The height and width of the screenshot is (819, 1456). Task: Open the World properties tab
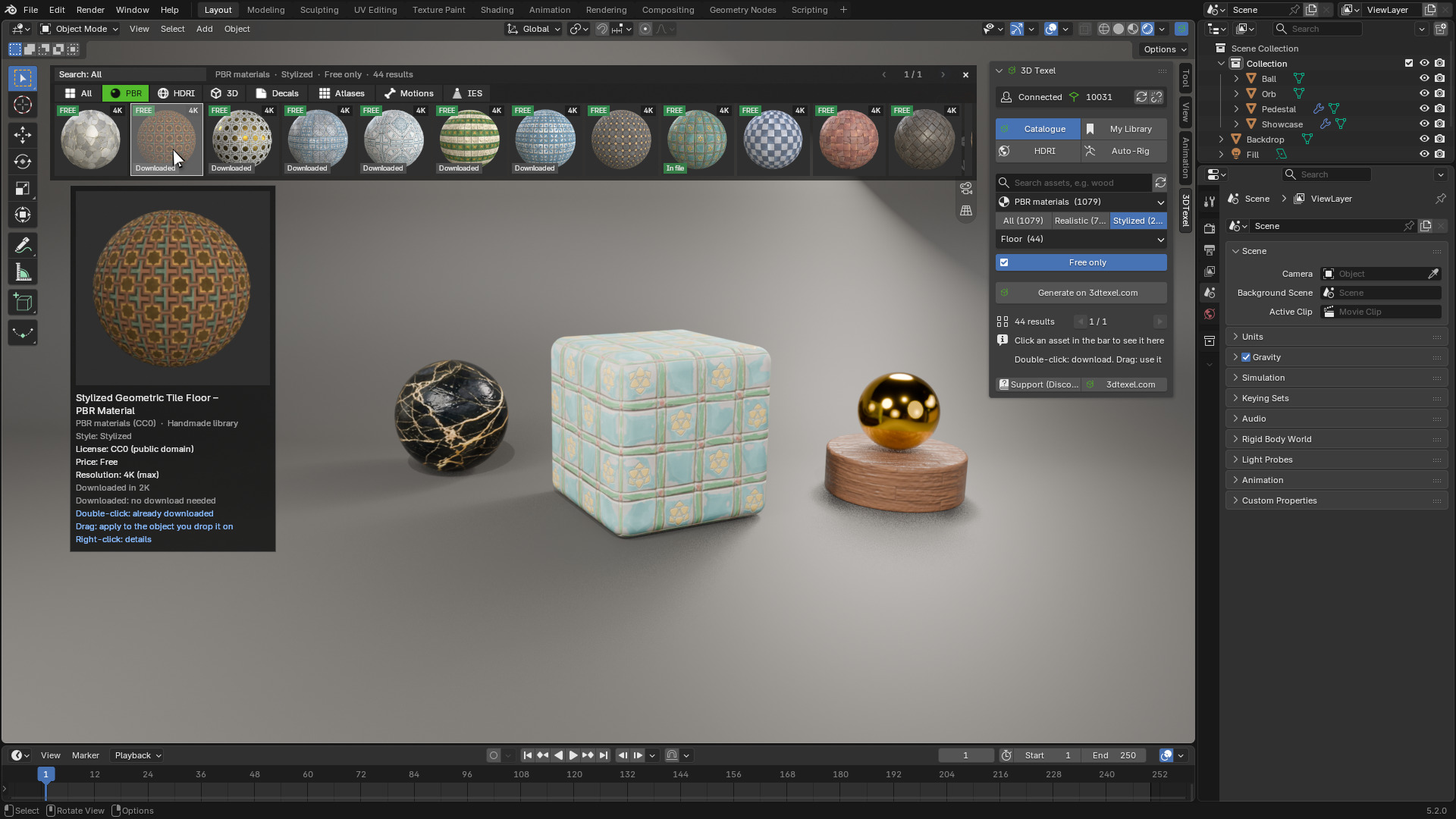pyautogui.click(x=1210, y=313)
